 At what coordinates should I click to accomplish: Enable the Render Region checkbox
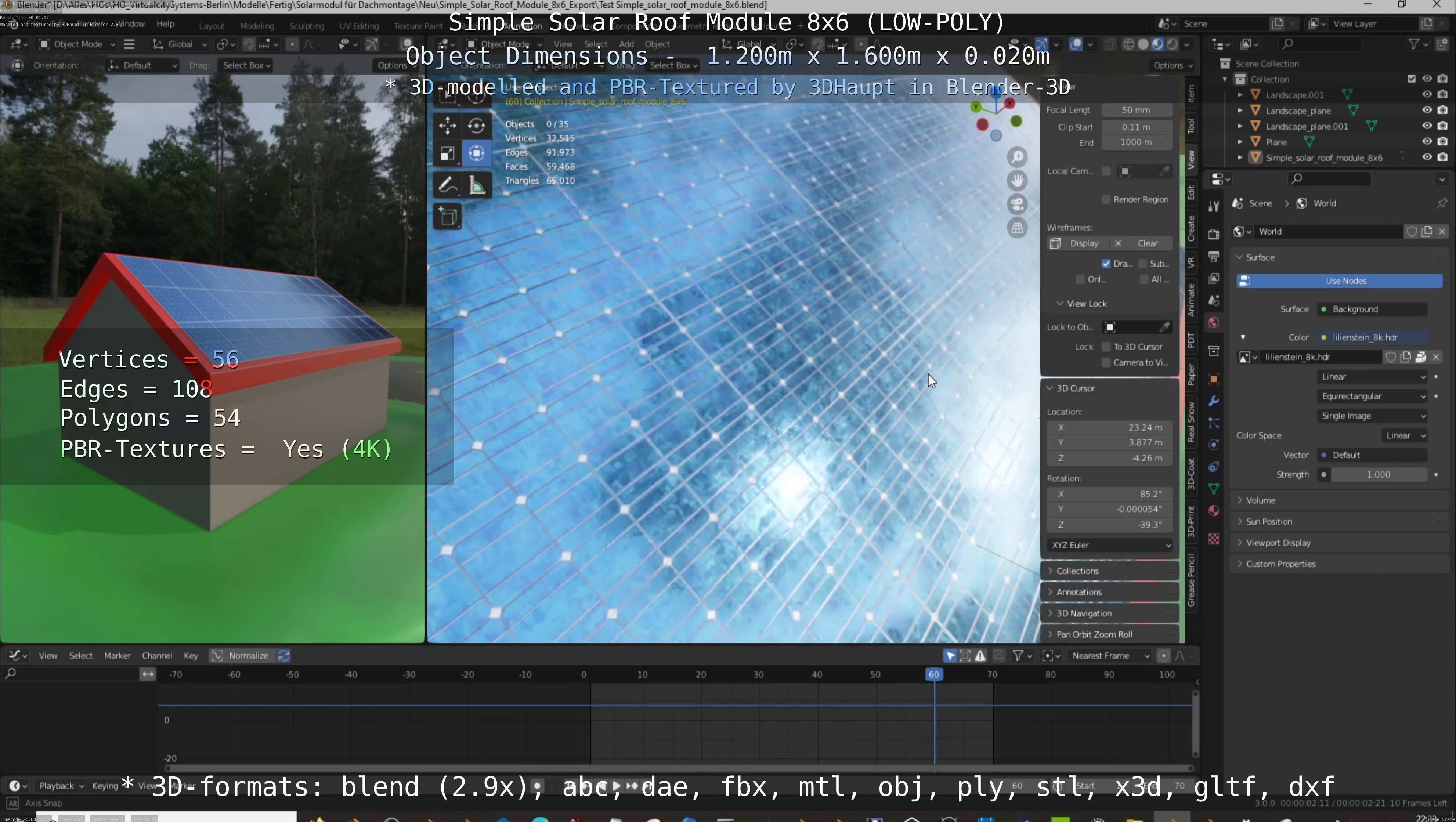[1106, 199]
